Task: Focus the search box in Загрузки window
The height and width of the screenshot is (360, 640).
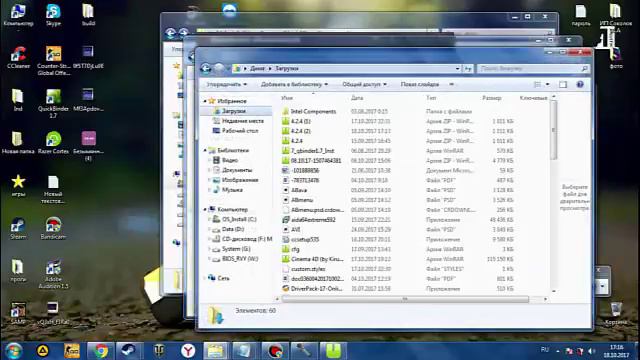Action: tap(533, 69)
